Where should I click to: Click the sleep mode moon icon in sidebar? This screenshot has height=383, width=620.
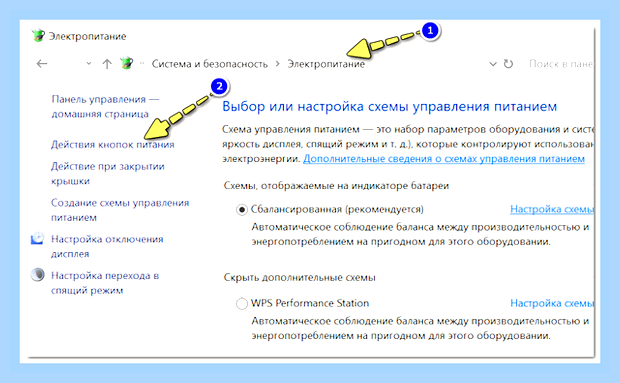tap(38, 275)
